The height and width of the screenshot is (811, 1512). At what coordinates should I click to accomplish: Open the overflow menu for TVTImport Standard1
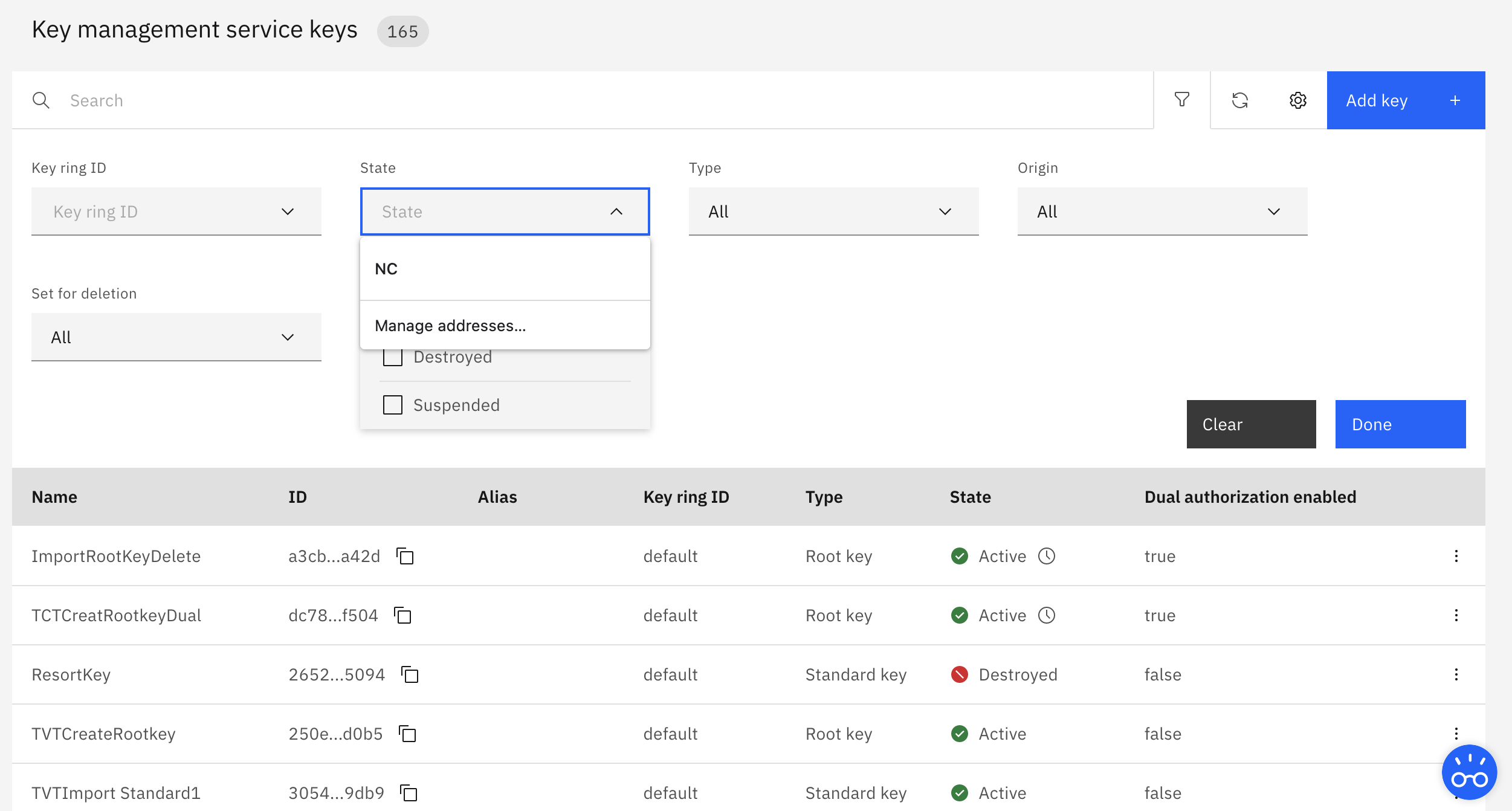(1456, 792)
